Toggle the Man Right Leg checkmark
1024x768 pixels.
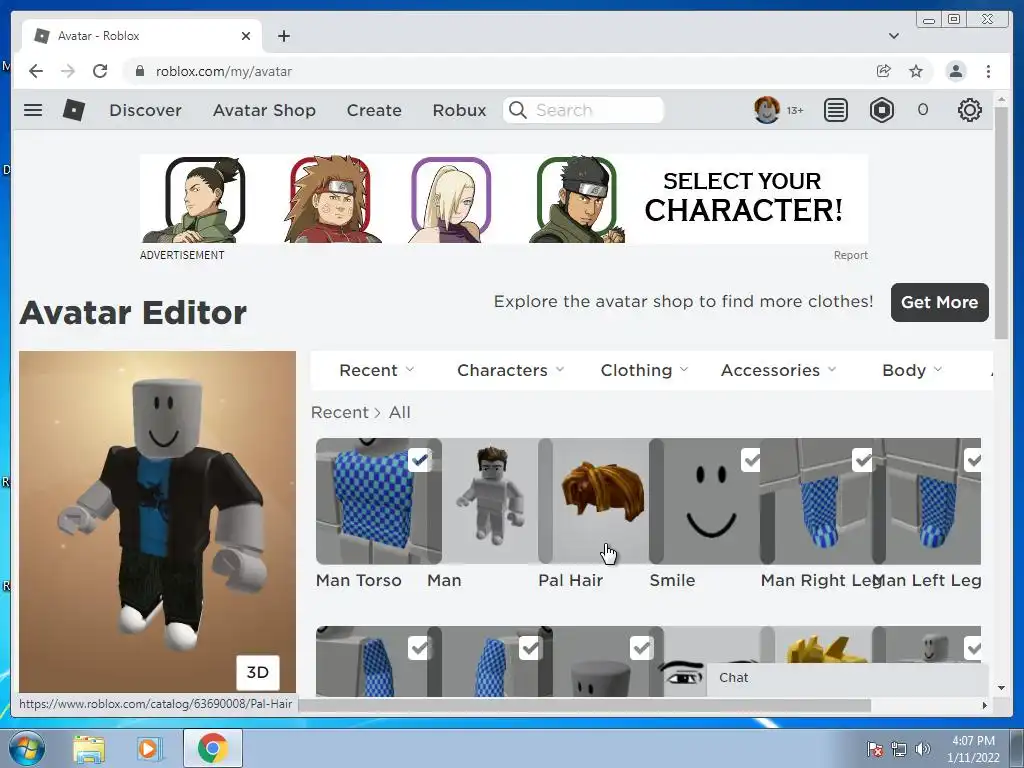863,460
